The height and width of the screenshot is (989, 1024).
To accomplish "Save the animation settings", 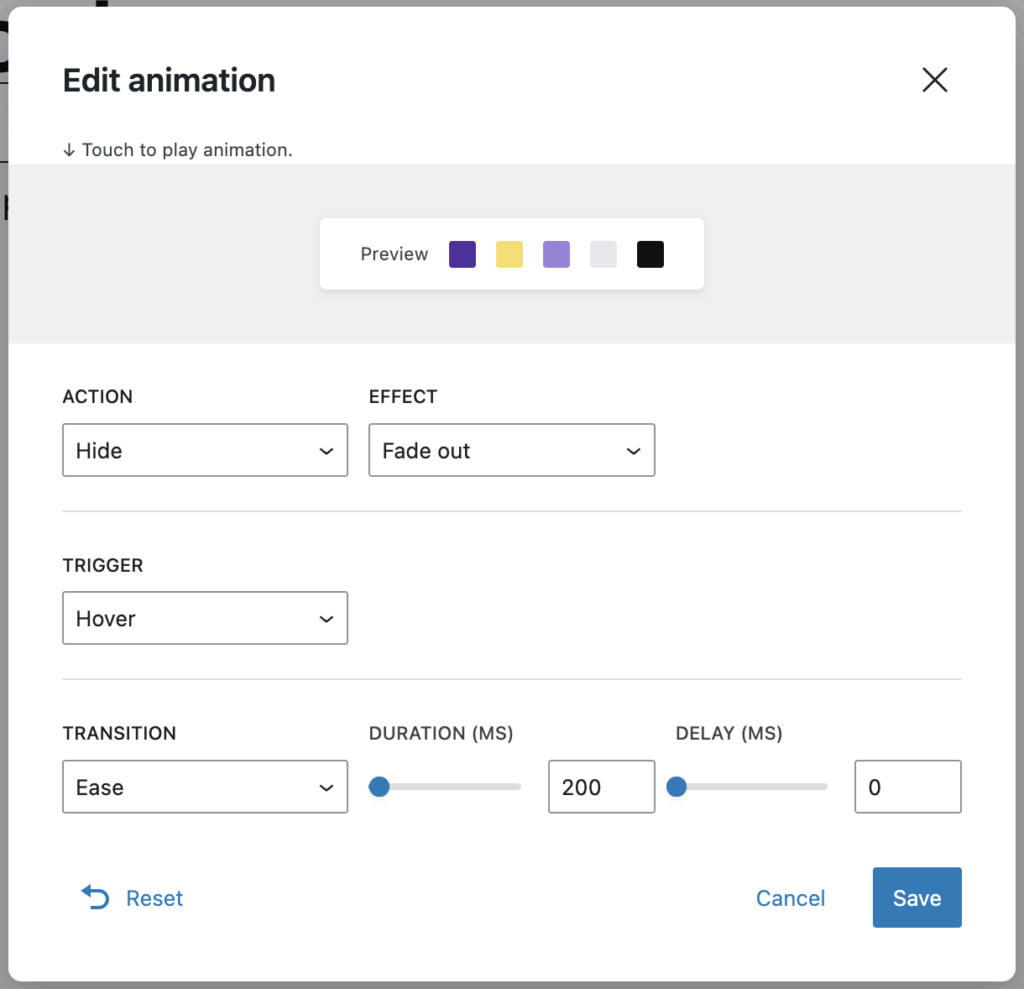I will point(917,898).
